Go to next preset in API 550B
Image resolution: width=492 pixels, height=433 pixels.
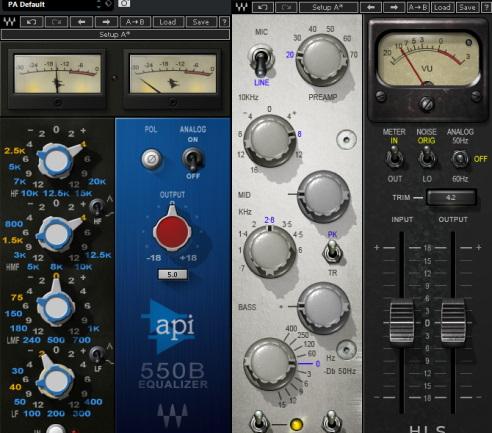point(106,22)
